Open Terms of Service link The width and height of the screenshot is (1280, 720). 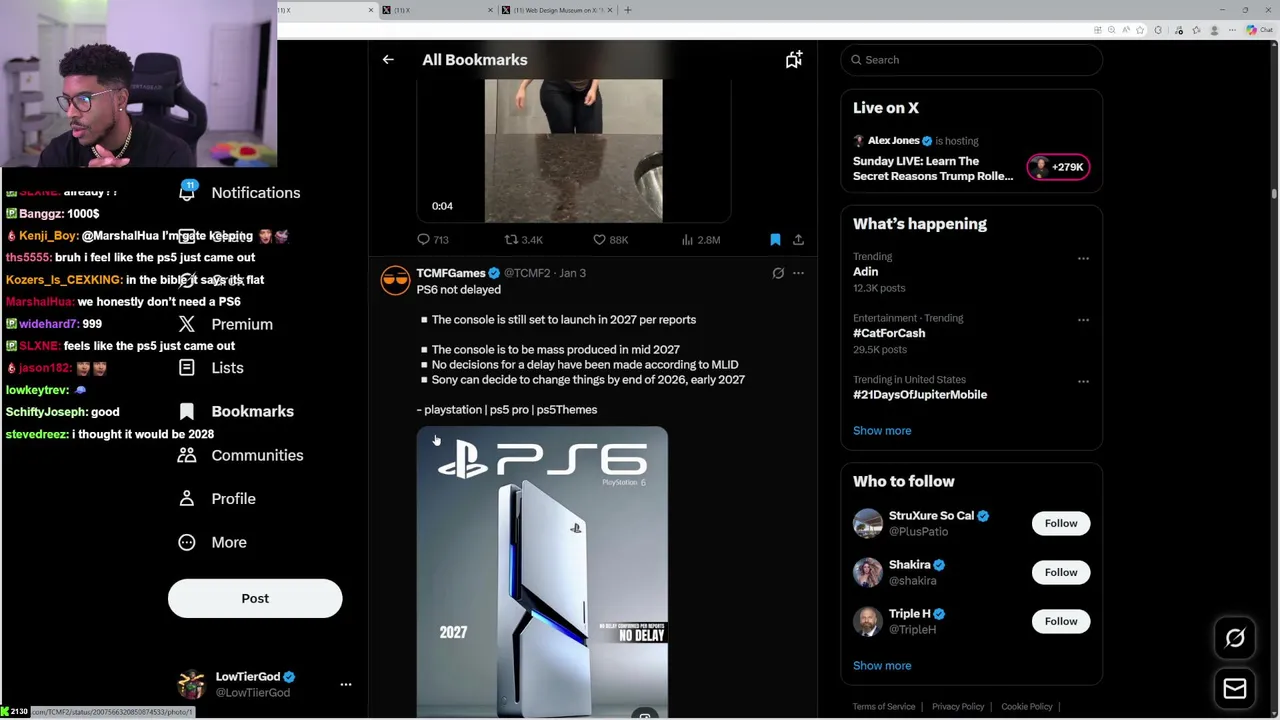point(884,707)
